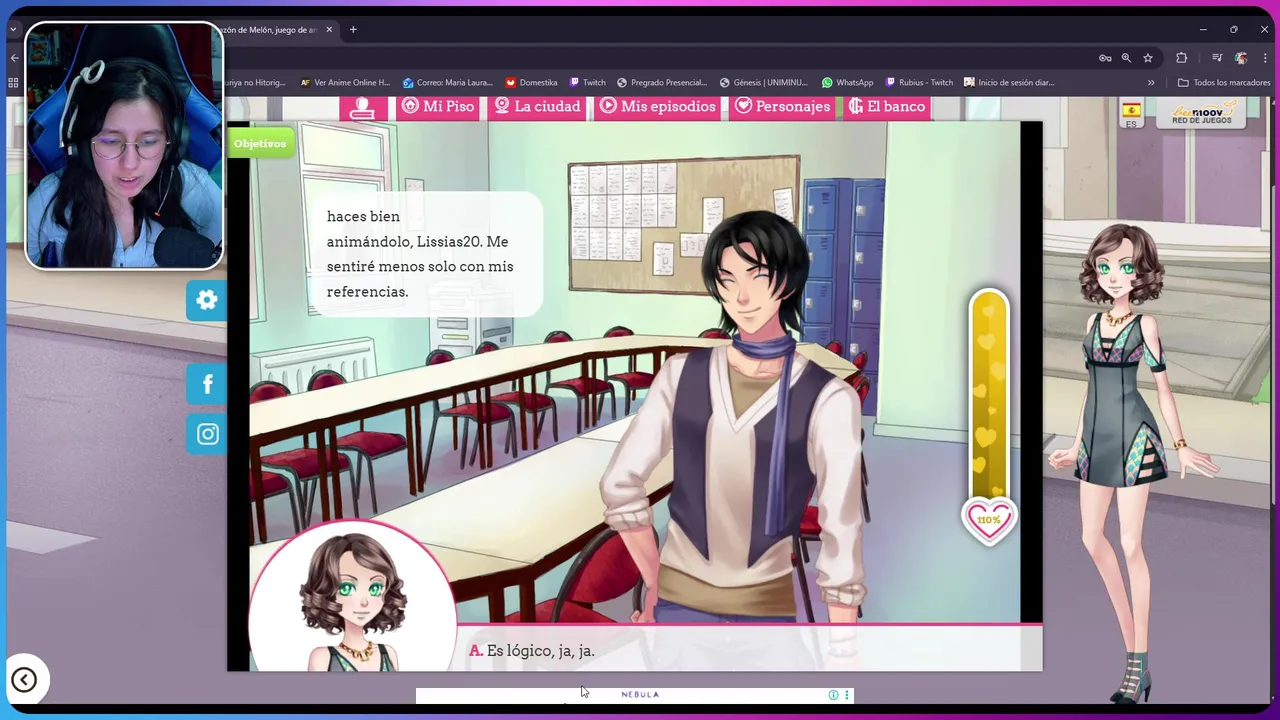Click the tab search dropdown arrow
The width and height of the screenshot is (1280, 720).
point(13,30)
